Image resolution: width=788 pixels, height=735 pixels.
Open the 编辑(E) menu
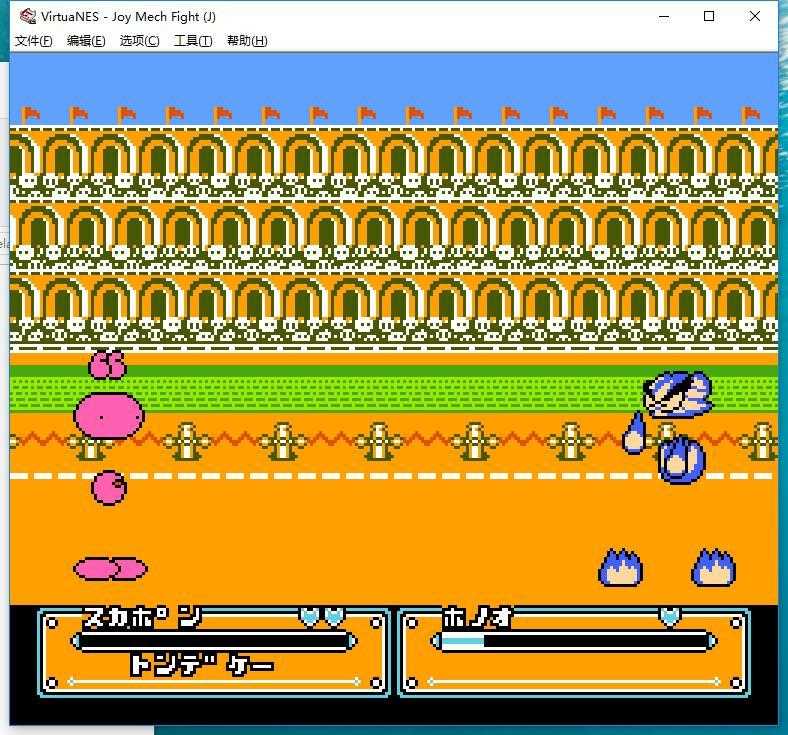(x=86, y=41)
